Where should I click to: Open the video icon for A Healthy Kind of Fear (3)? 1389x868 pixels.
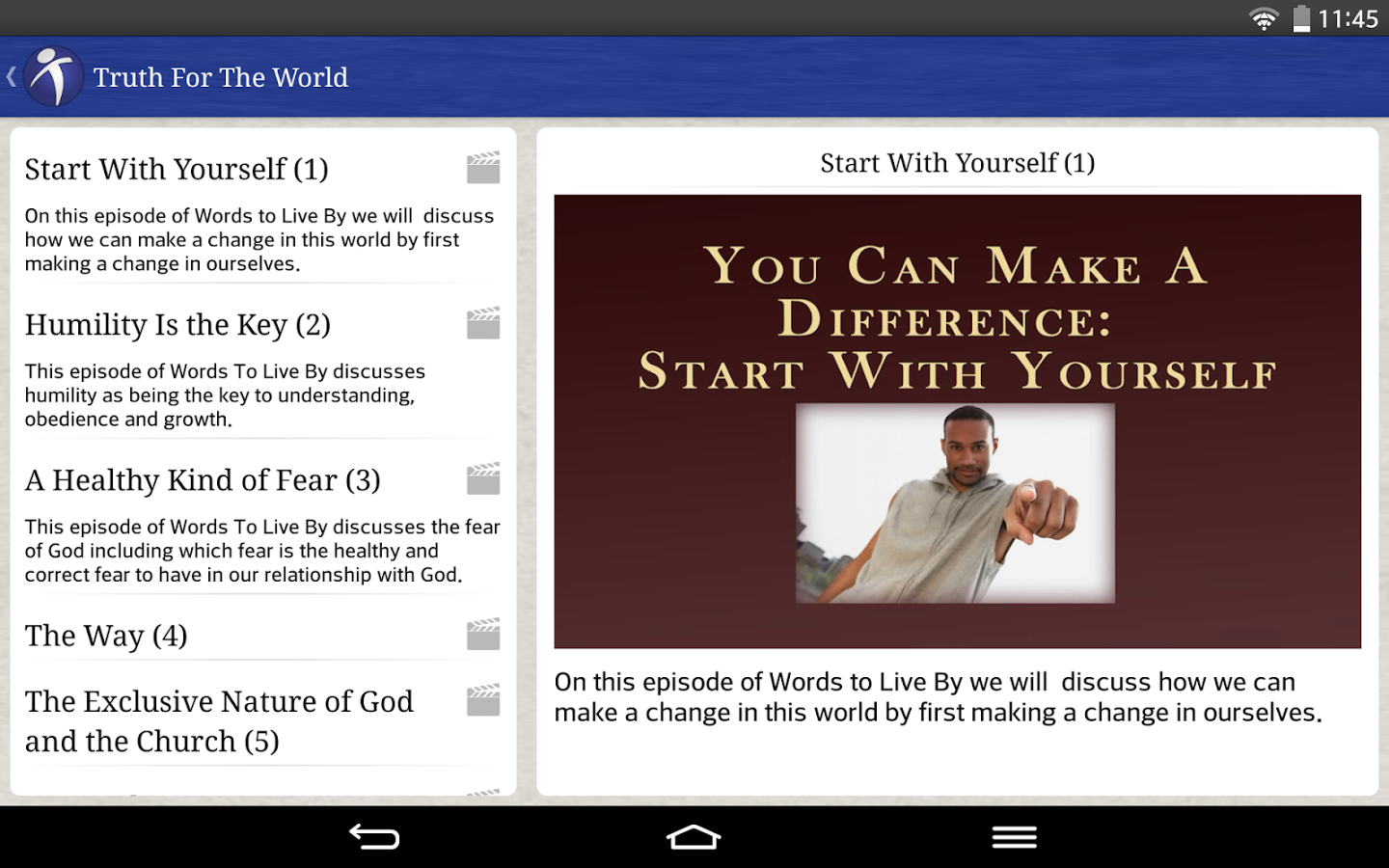click(483, 478)
